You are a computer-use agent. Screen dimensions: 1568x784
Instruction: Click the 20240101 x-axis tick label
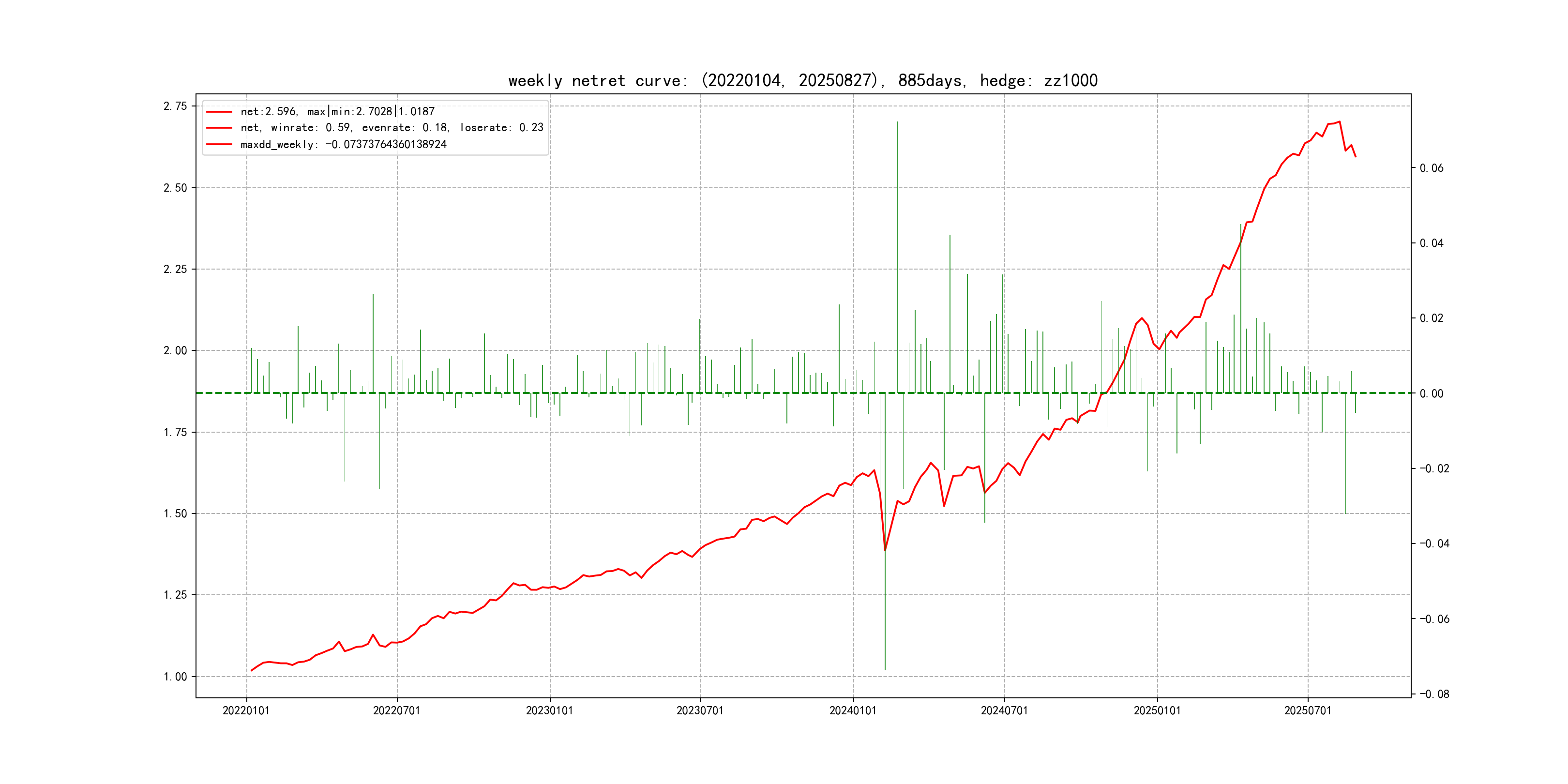click(853, 710)
